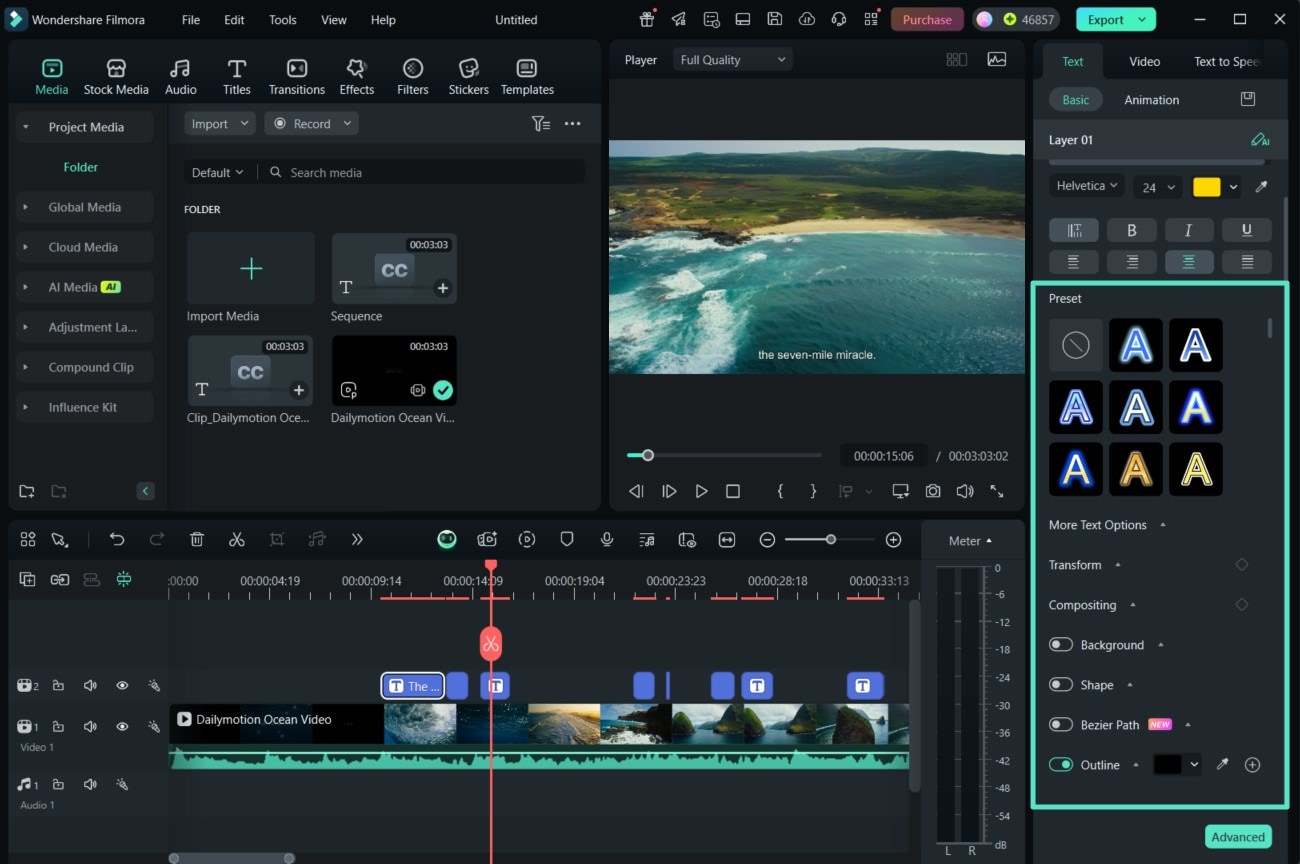Click the zoom in plus icon on timeline
This screenshot has width=1300, height=864.
coord(894,539)
